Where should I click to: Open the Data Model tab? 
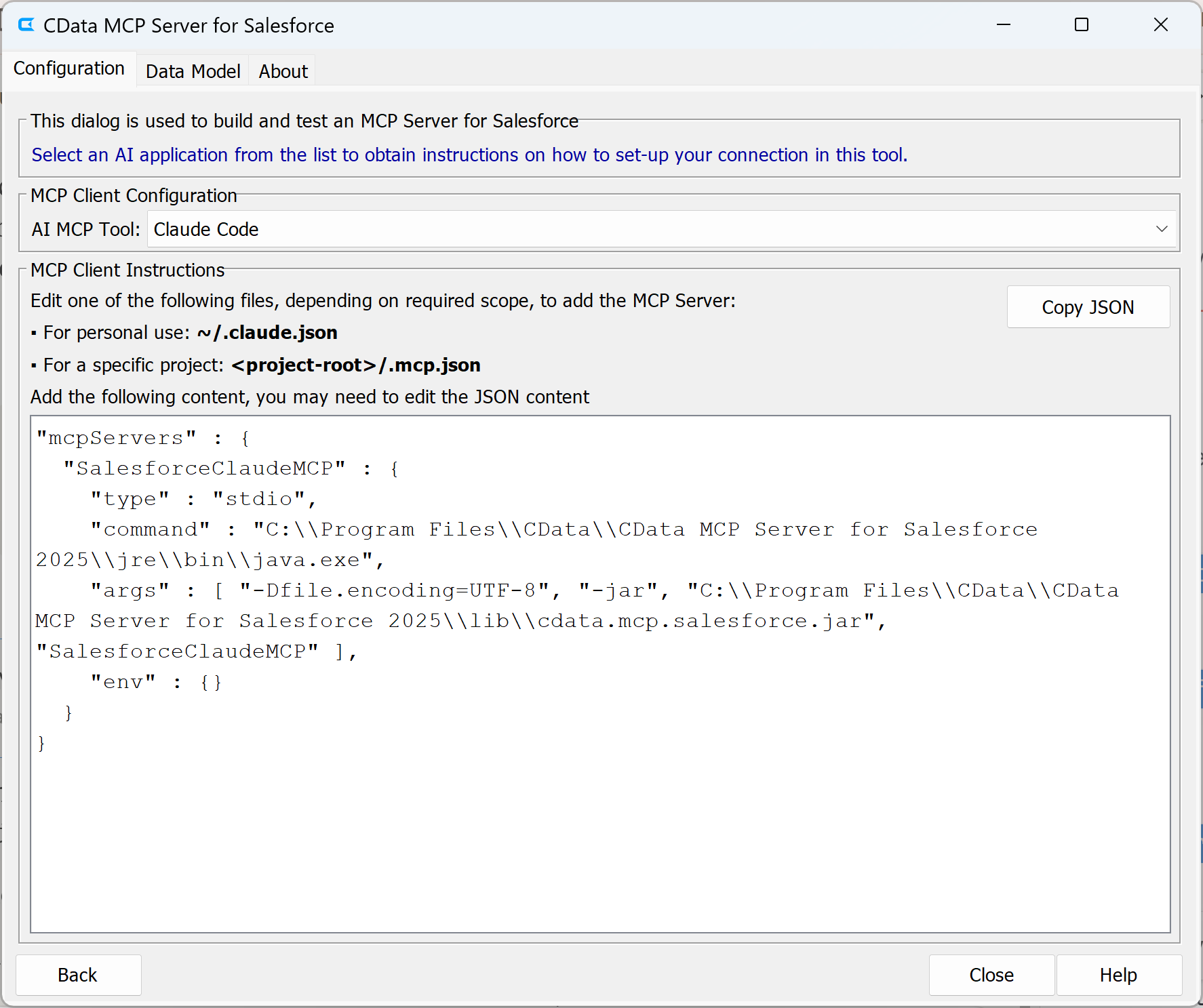[193, 71]
